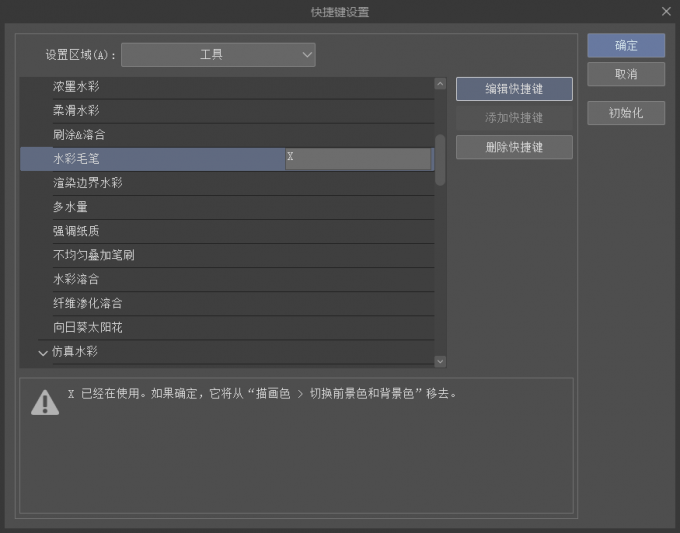Screen dimensions: 680x533
Task: Select the 仿真水彩 group label
Action: coord(75,352)
